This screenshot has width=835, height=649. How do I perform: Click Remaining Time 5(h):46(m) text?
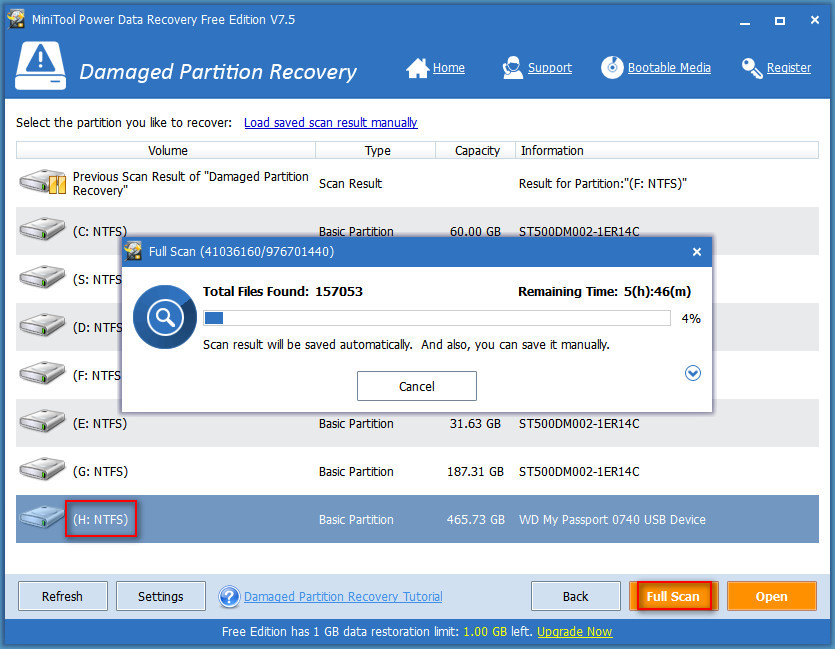[604, 291]
